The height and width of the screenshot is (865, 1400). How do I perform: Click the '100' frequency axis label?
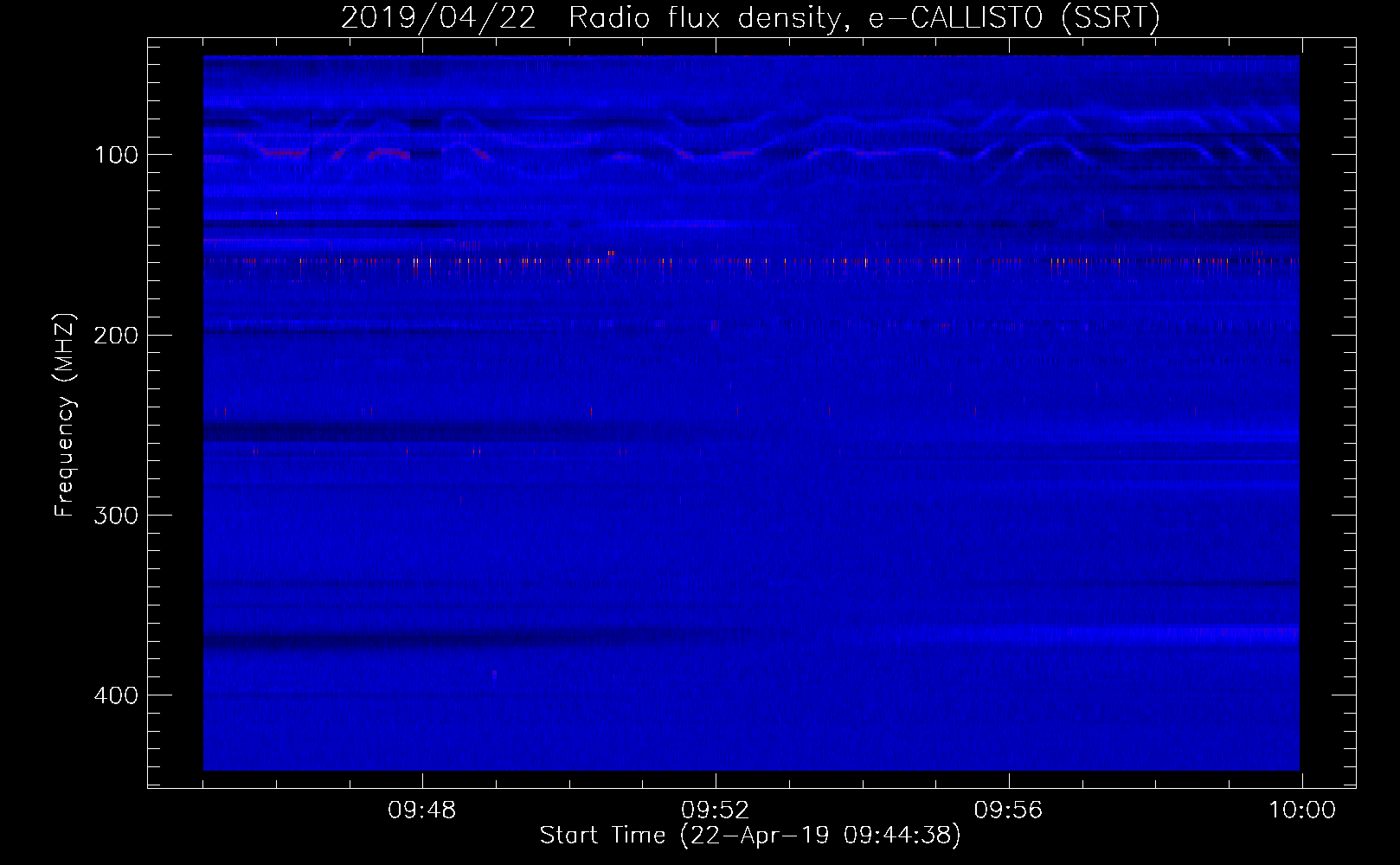click(x=116, y=155)
